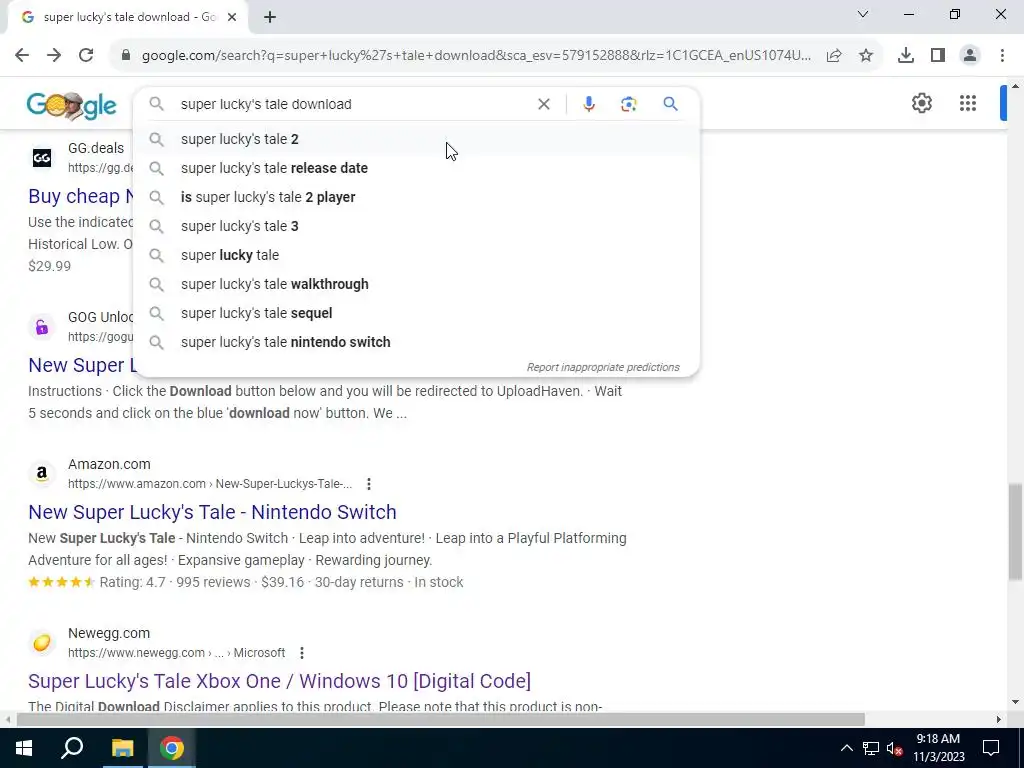1024x768 pixels.
Task: Open Chrome three-dot menu
Action: coord(1002,56)
